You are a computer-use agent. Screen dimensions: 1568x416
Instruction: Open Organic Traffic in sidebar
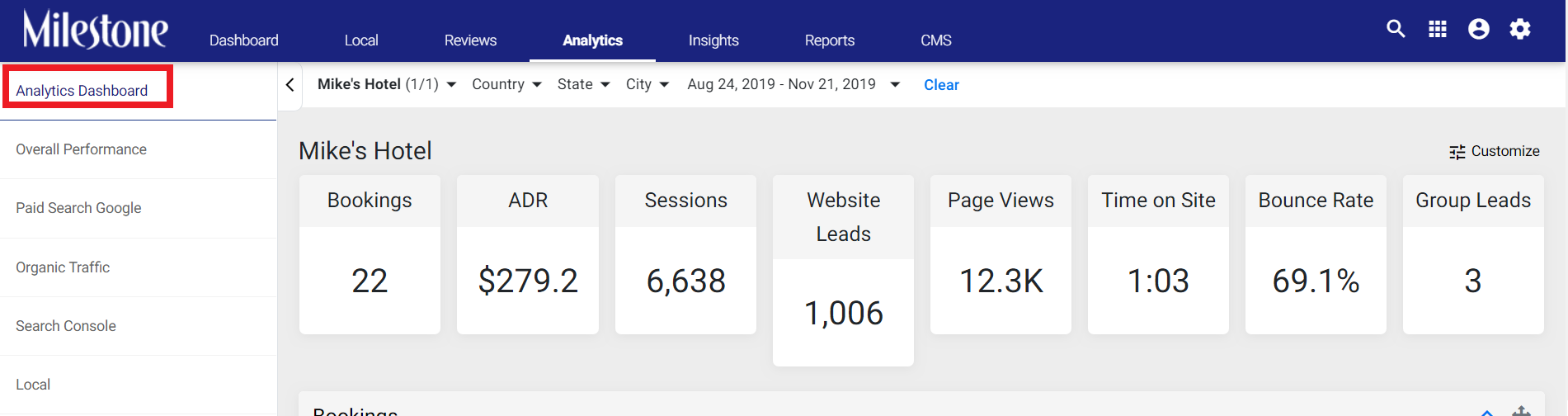[63, 267]
